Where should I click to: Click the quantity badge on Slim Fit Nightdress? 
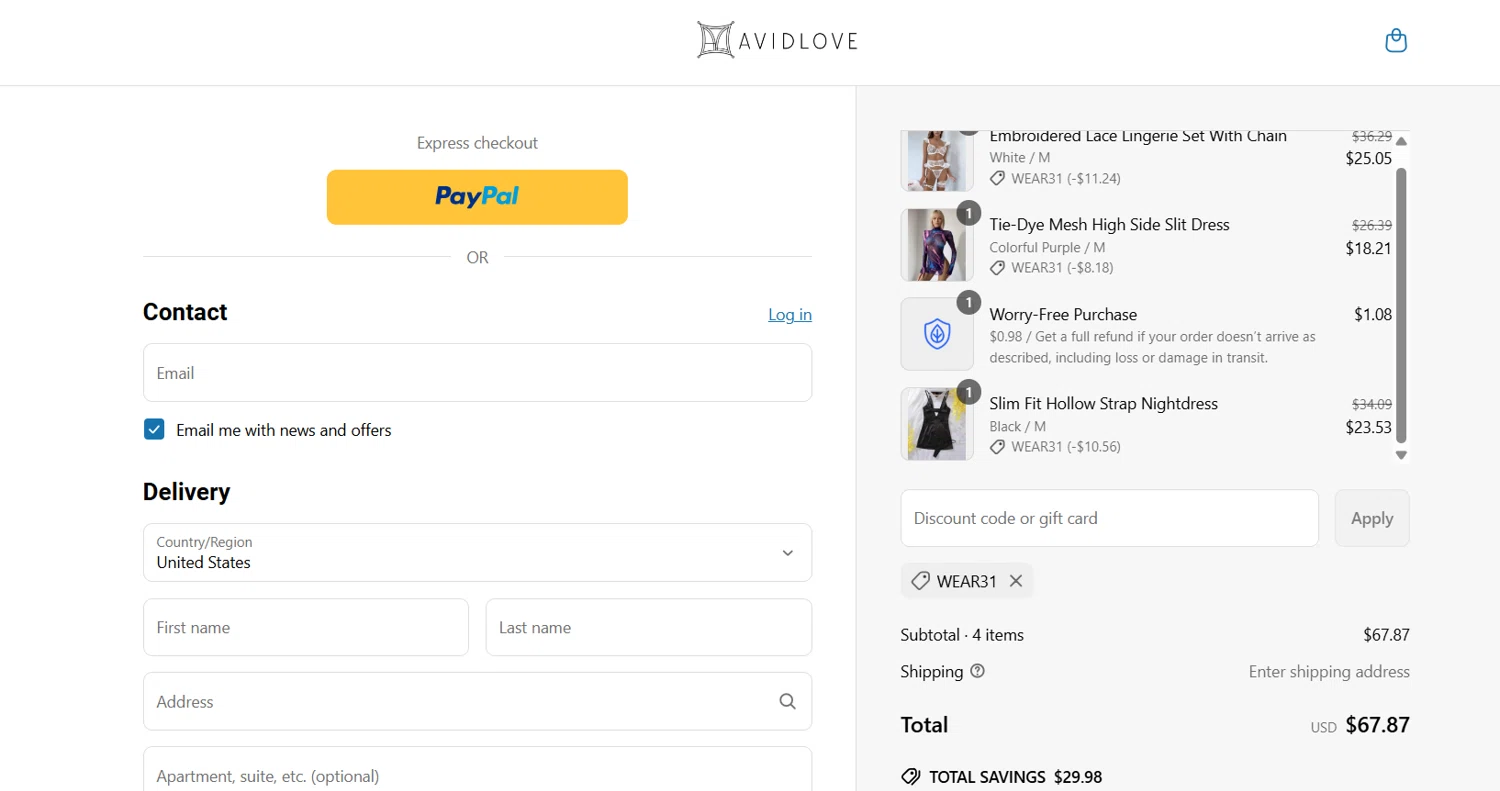click(x=968, y=391)
